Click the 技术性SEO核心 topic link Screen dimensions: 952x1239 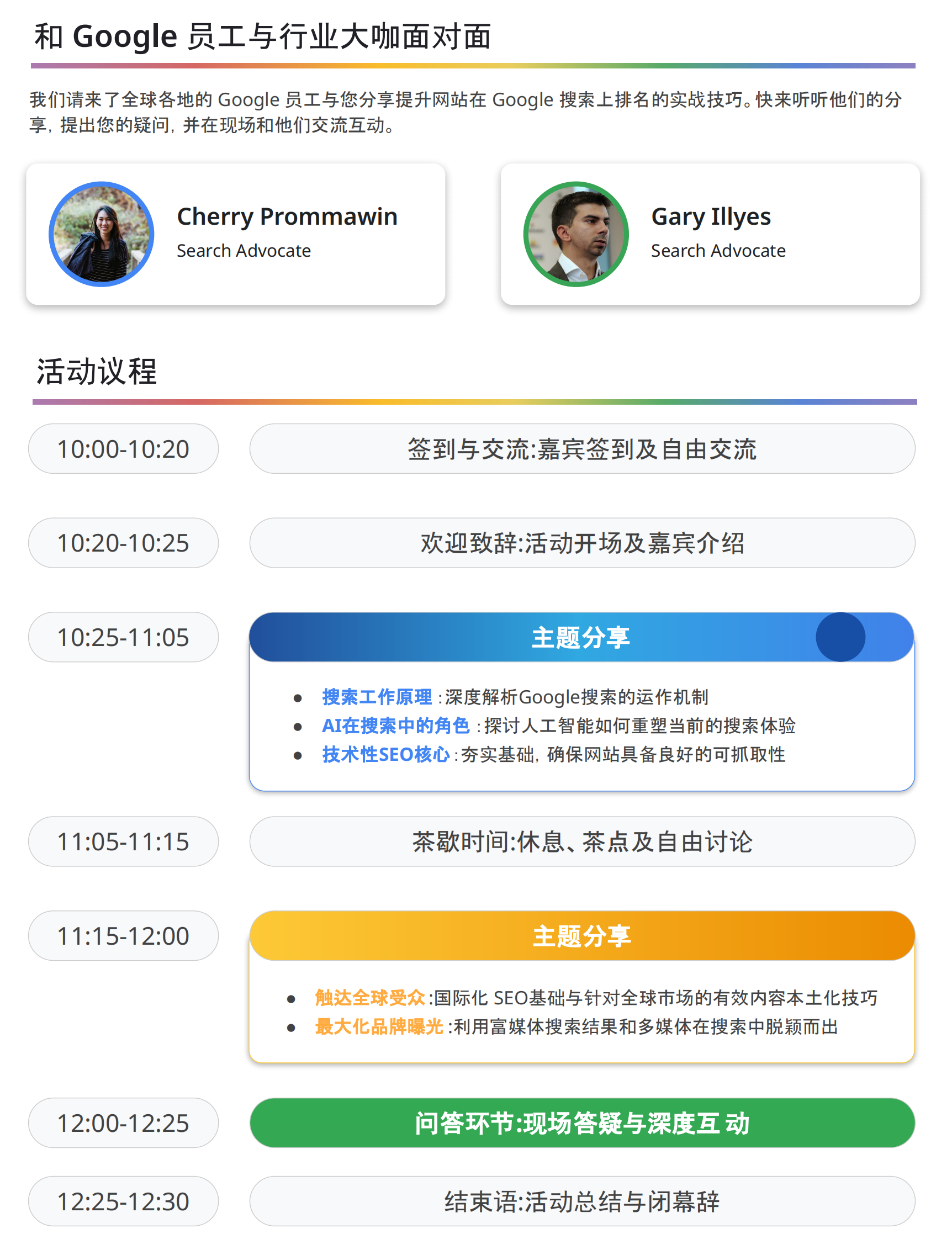click(386, 755)
